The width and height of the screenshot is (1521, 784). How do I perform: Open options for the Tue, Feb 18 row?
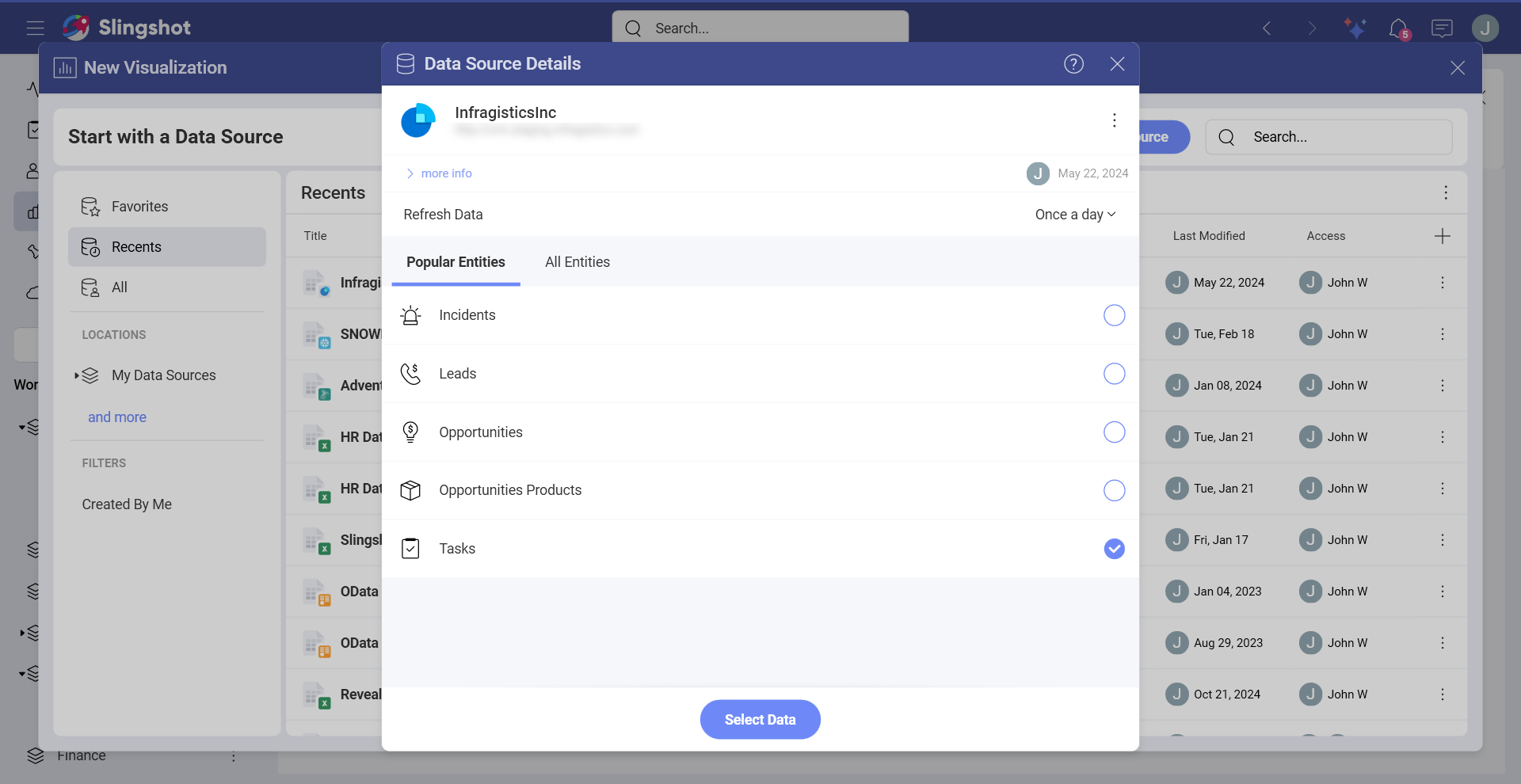coord(1443,334)
